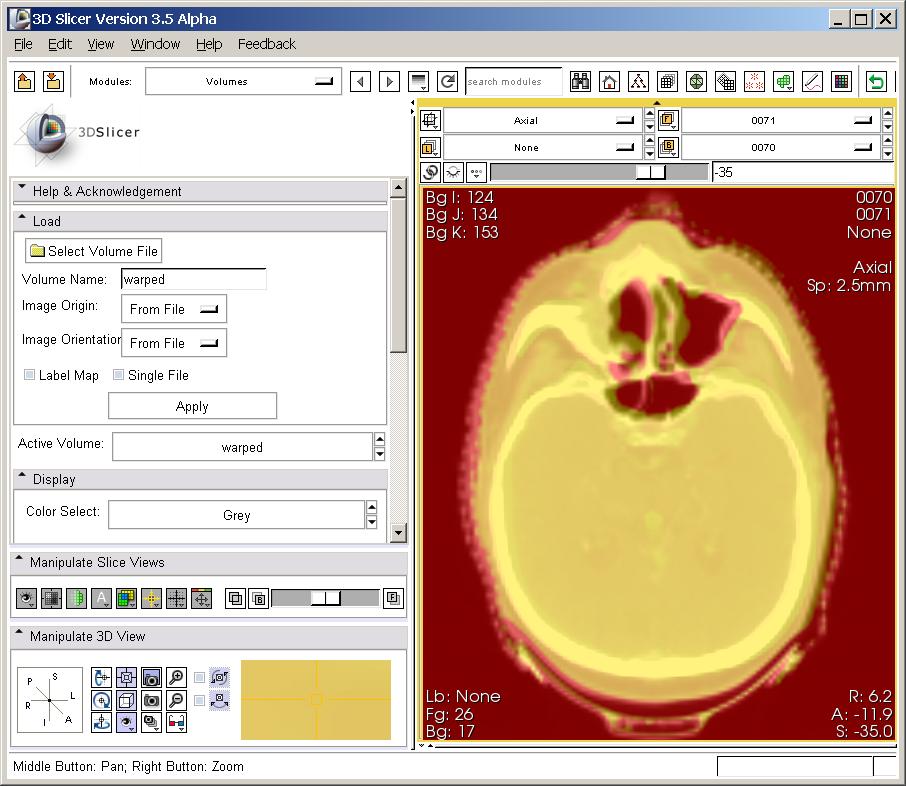Viewport: 906px width, 786px height.
Task: Click the Home module icon in toolbar
Action: click(609, 82)
